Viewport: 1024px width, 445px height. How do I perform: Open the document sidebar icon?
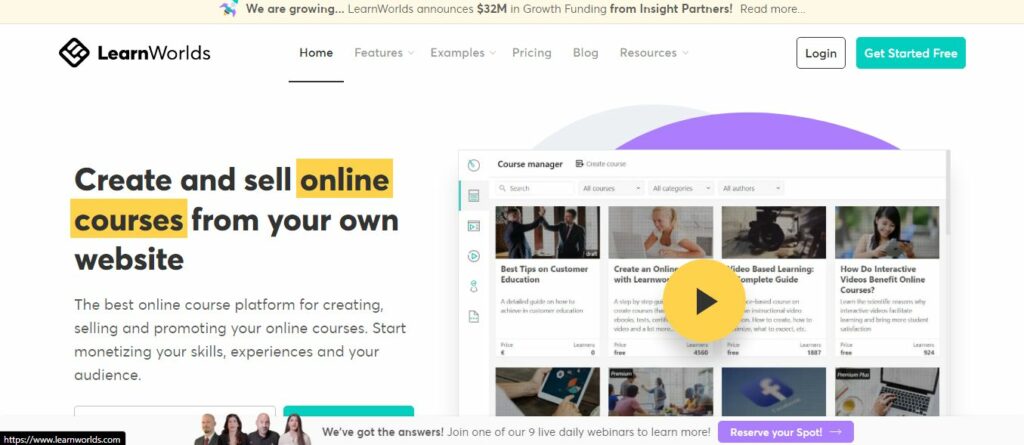coord(474,316)
